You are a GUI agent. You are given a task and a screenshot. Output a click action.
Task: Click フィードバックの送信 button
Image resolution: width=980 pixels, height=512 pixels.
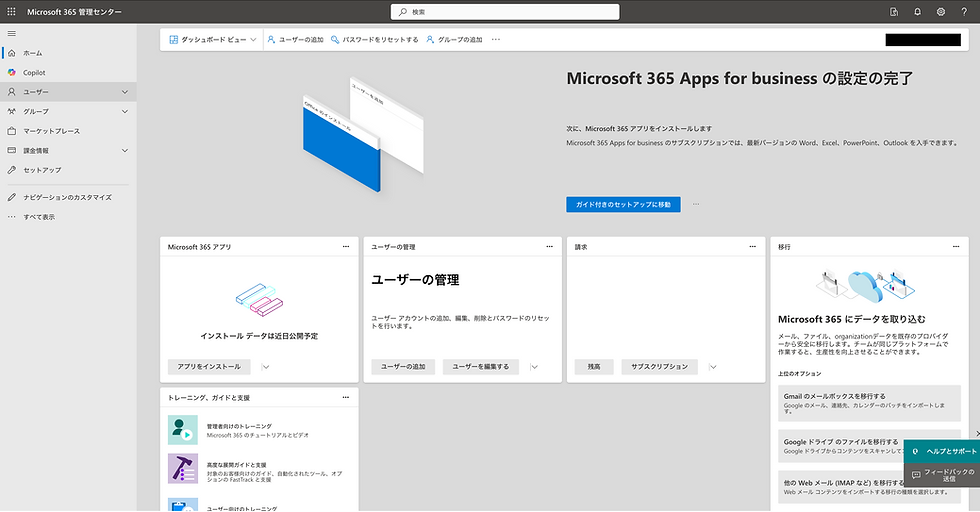point(942,475)
